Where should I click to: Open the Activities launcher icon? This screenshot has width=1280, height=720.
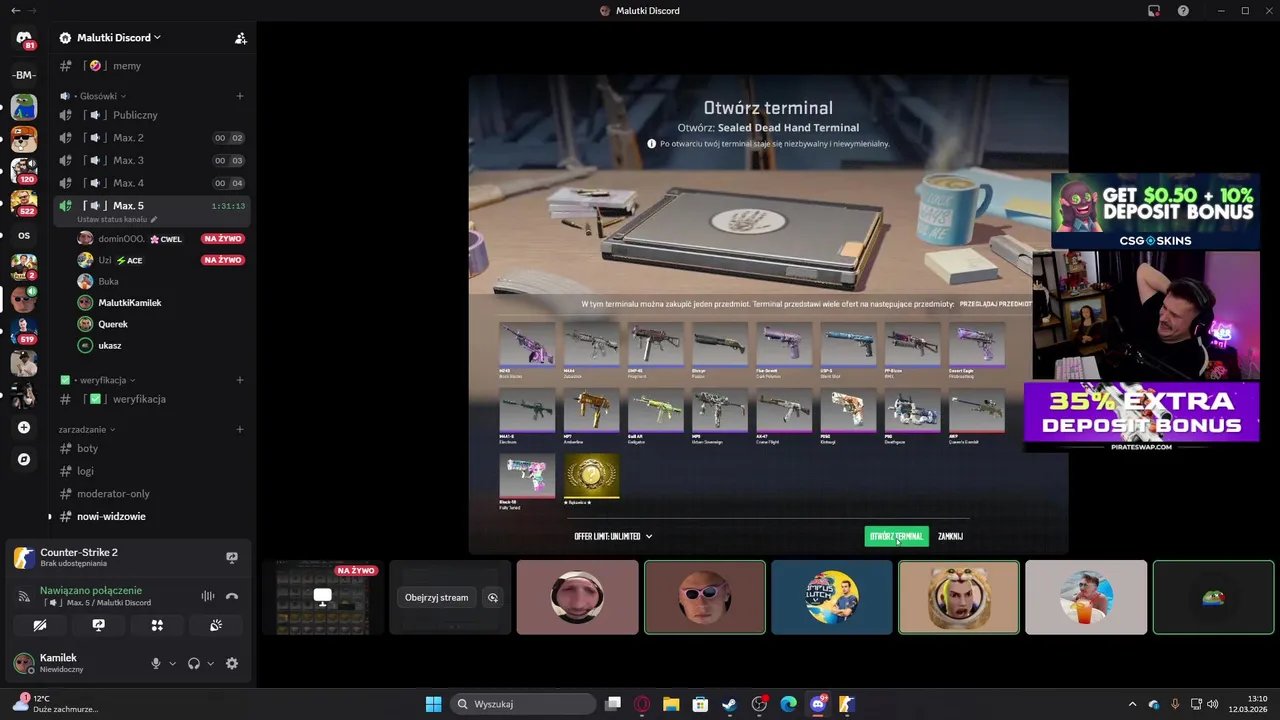(x=157, y=625)
